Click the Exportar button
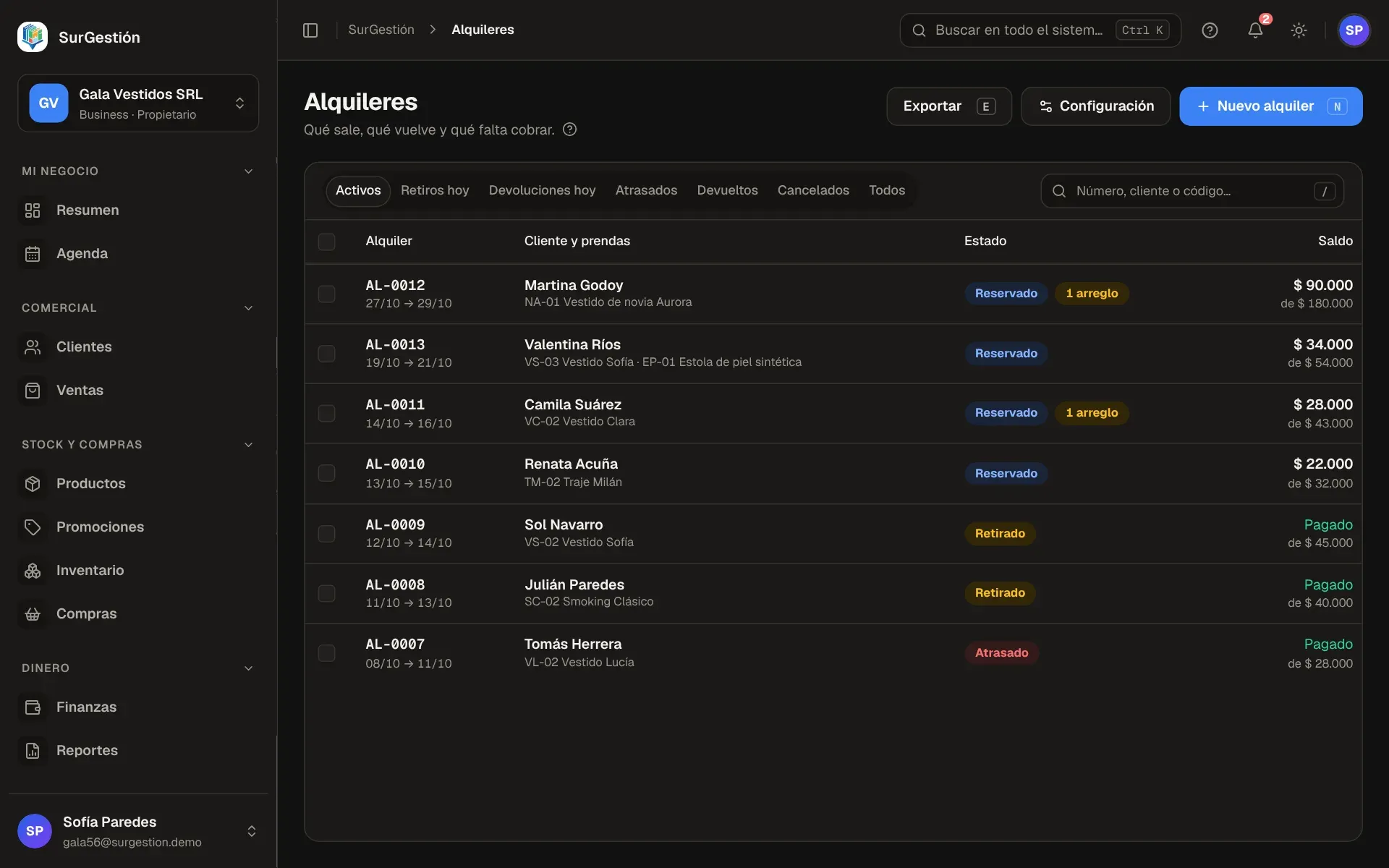Image resolution: width=1389 pixels, height=868 pixels. pyautogui.click(x=948, y=106)
